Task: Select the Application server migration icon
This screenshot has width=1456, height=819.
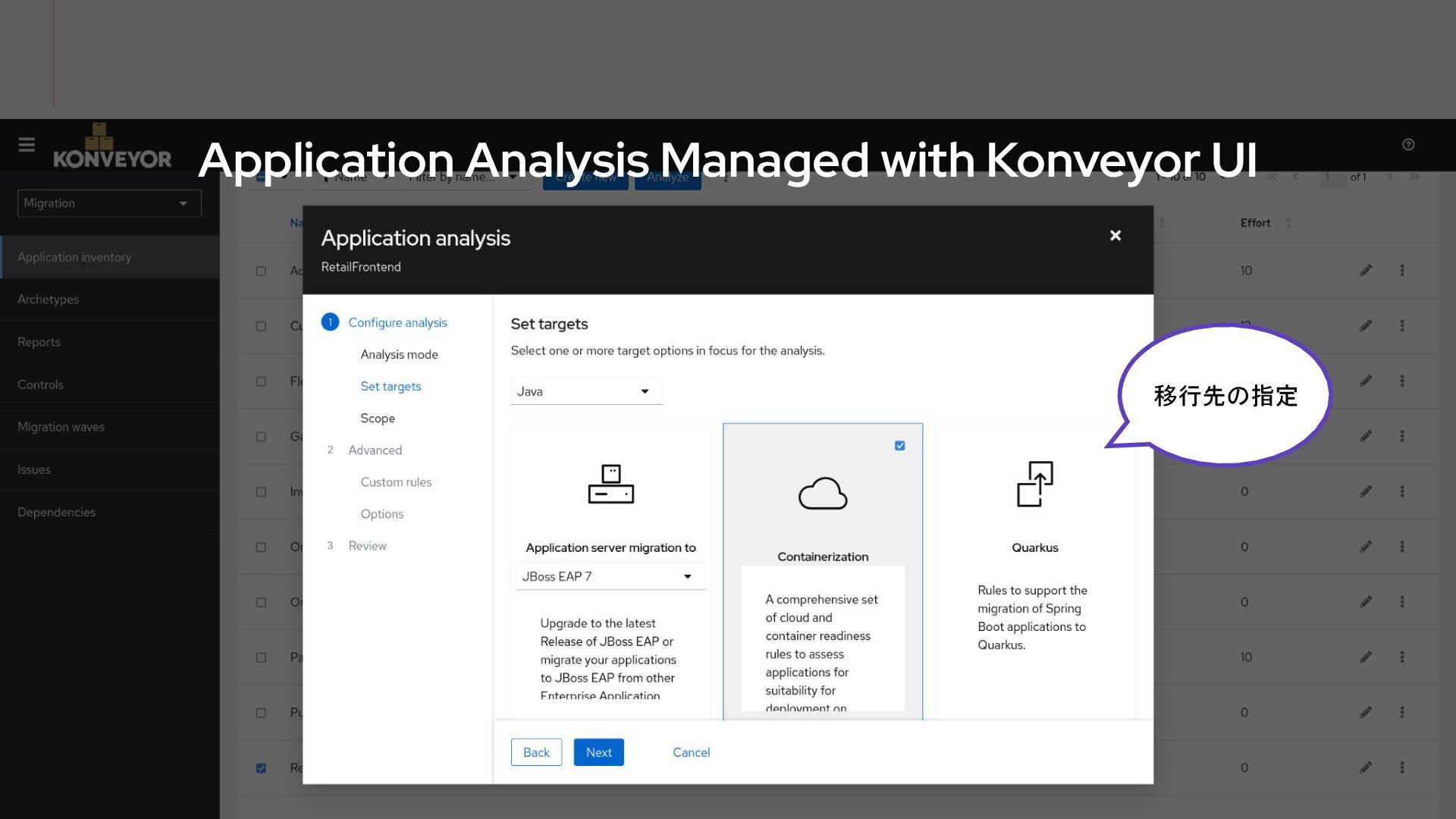Action: (610, 484)
